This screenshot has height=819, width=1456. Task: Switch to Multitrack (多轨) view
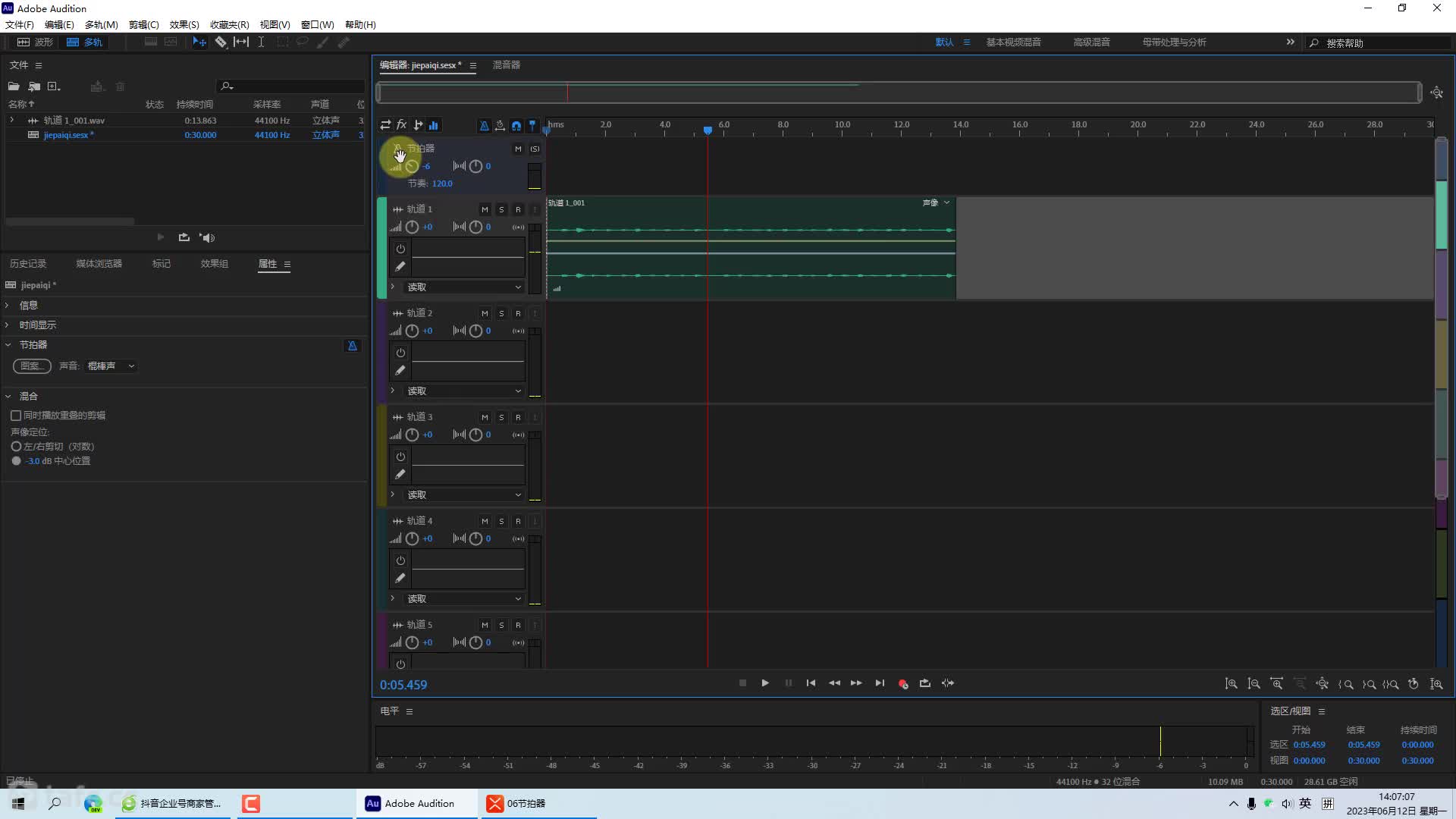pos(84,42)
